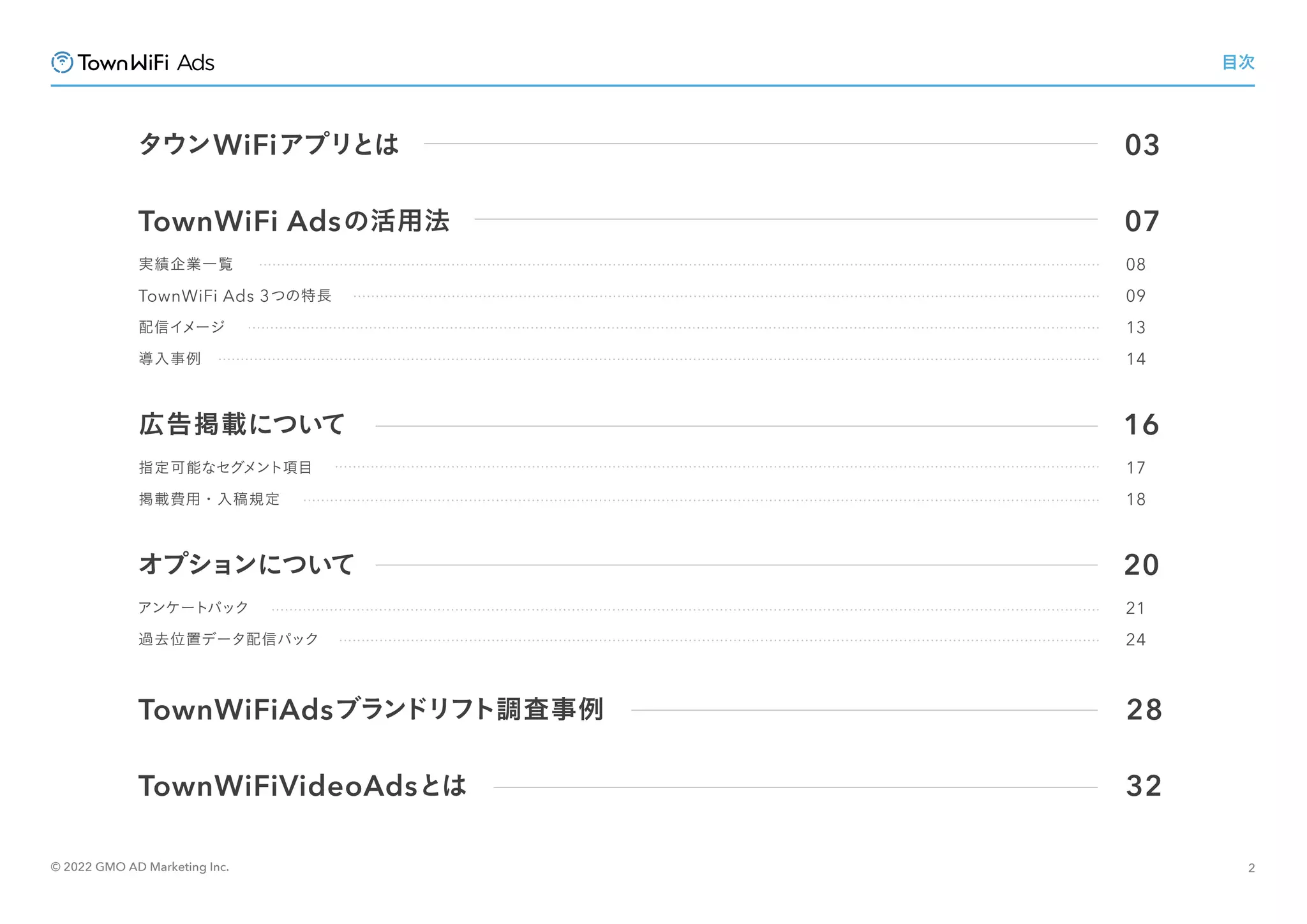1307x924 pixels.
Task: Select the 導入事例 entry
Action: tap(170, 359)
